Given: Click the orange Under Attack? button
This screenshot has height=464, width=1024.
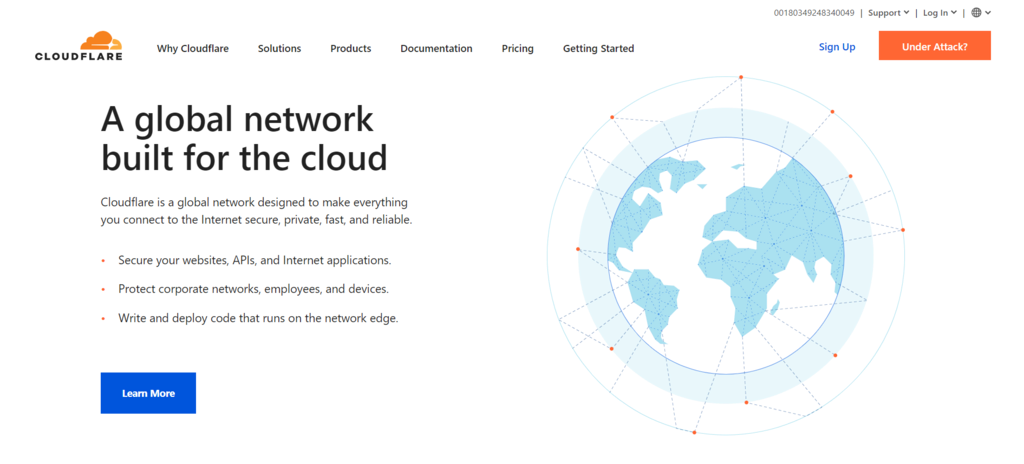Looking at the screenshot, I should coord(935,46).
